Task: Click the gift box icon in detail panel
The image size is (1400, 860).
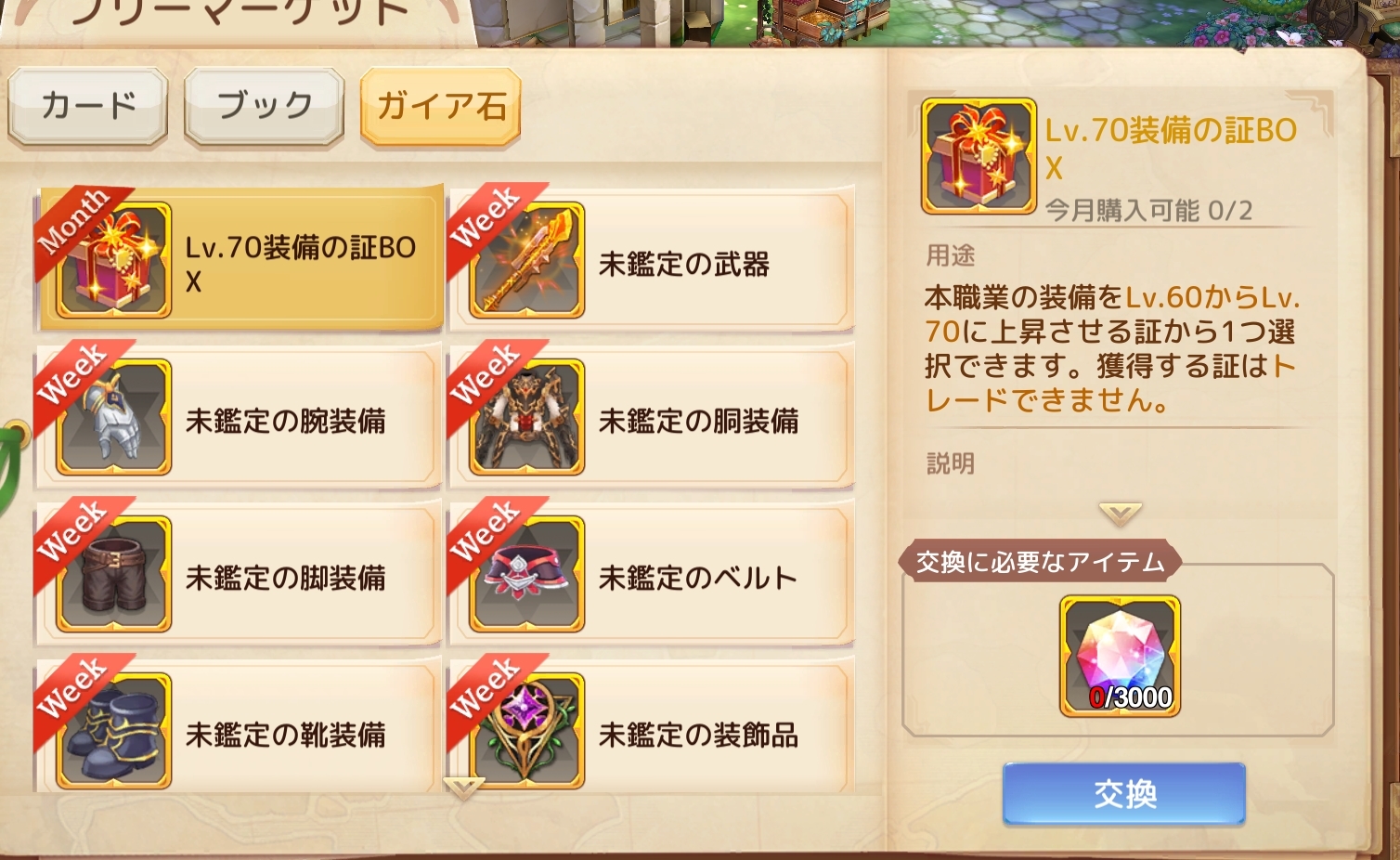Action: (979, 156)
